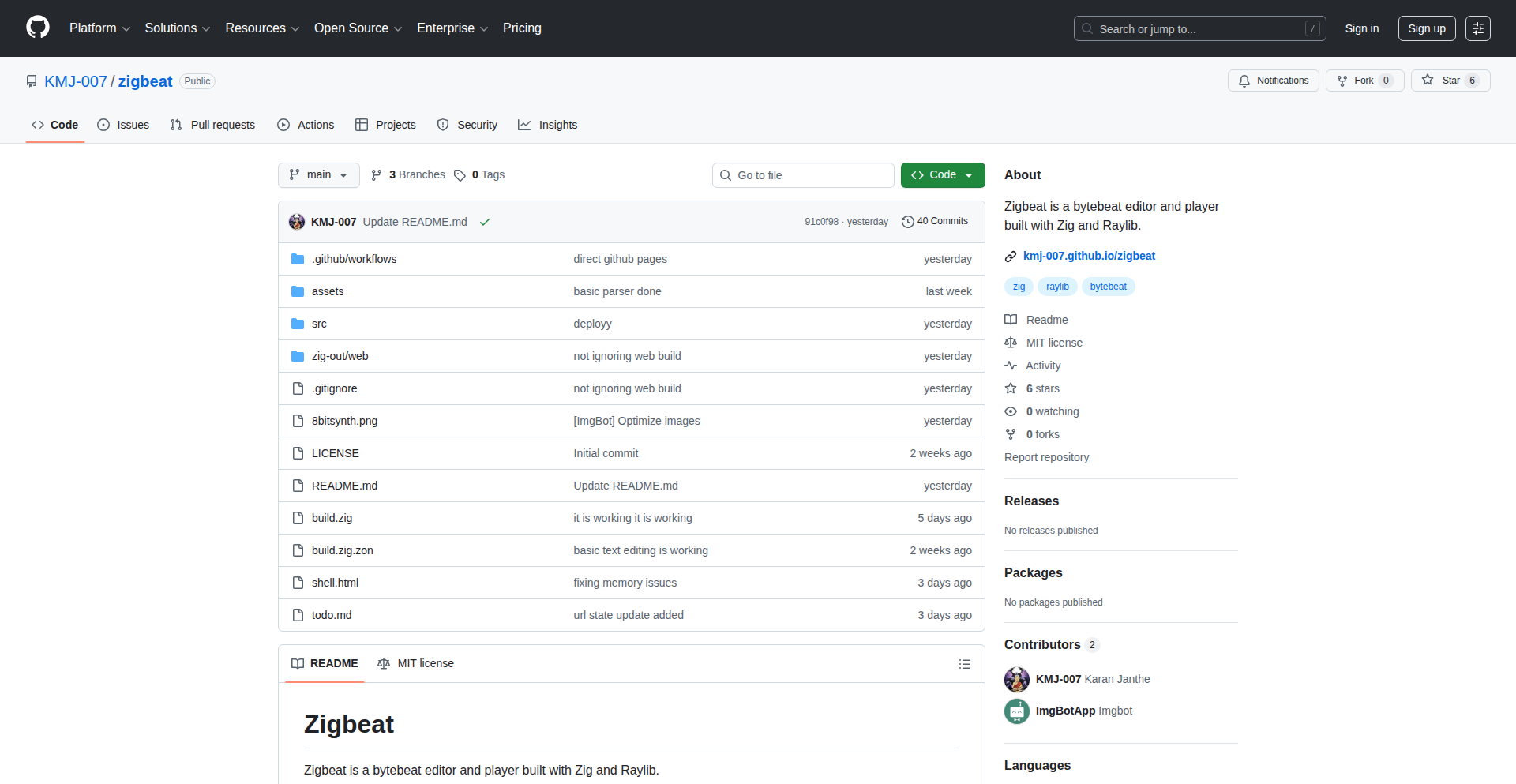Image resolution: width=1516 pixels, height=784 pixels.
Task: Switch to the Pull requests tab
Action: [x=212, y=125]
